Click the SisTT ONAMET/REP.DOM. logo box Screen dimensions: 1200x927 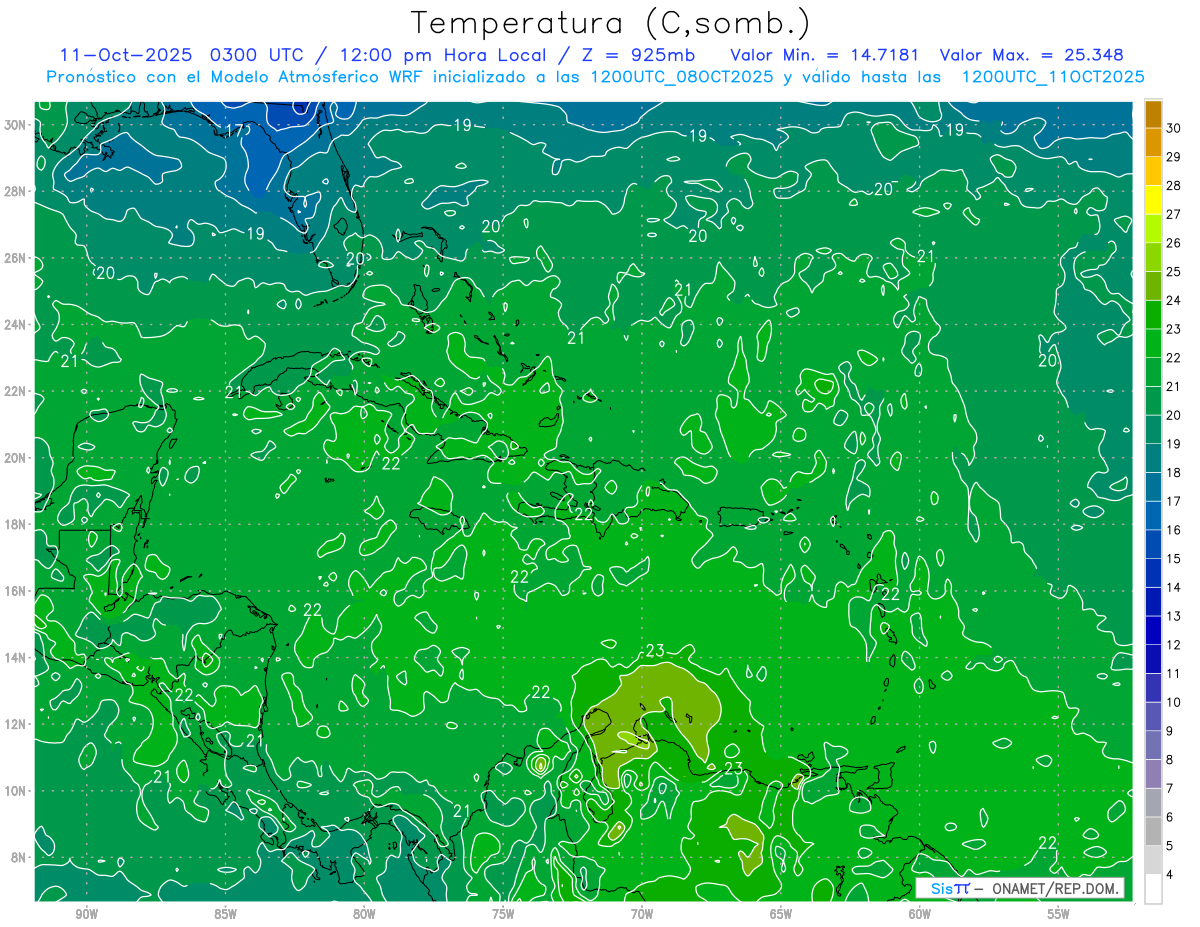[1020, 888]
